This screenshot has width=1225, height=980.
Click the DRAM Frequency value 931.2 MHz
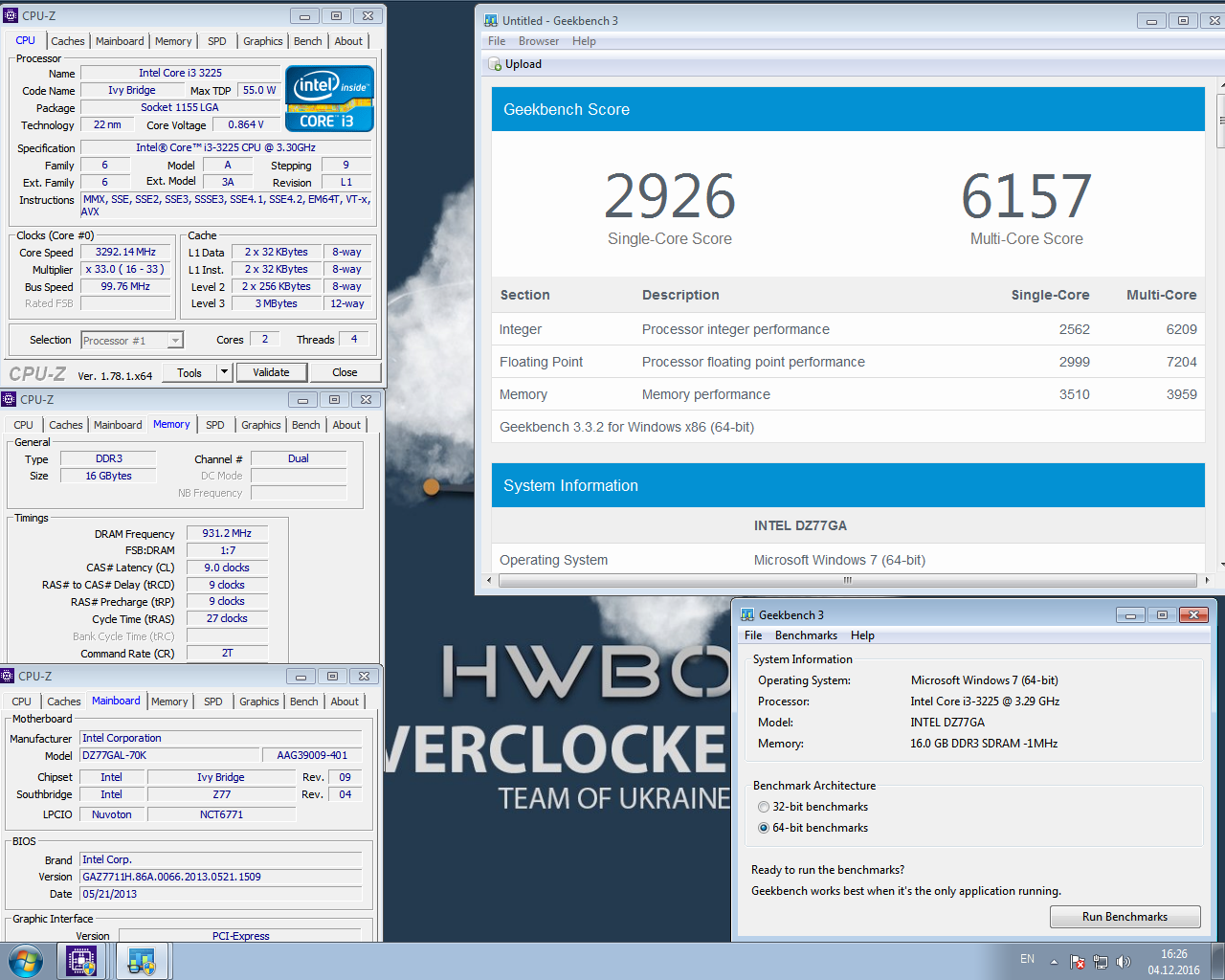point(227,534)
